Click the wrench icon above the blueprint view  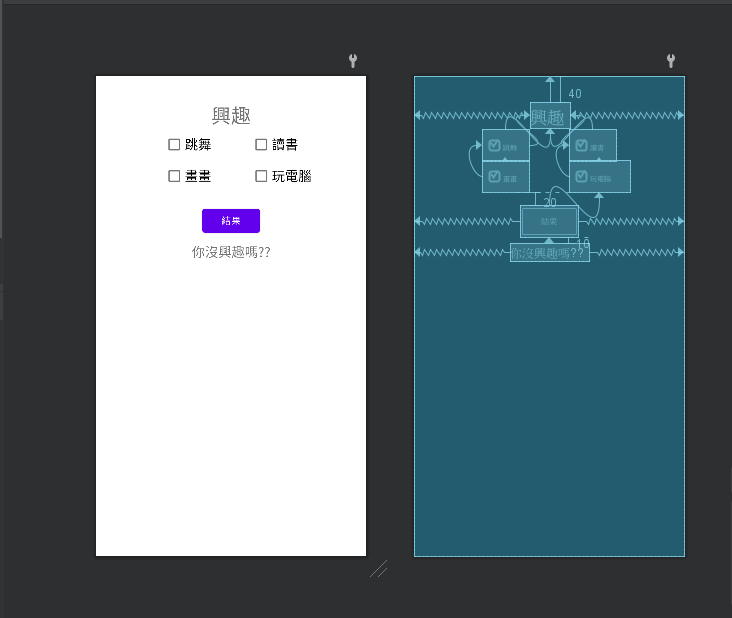coord(671,61)
